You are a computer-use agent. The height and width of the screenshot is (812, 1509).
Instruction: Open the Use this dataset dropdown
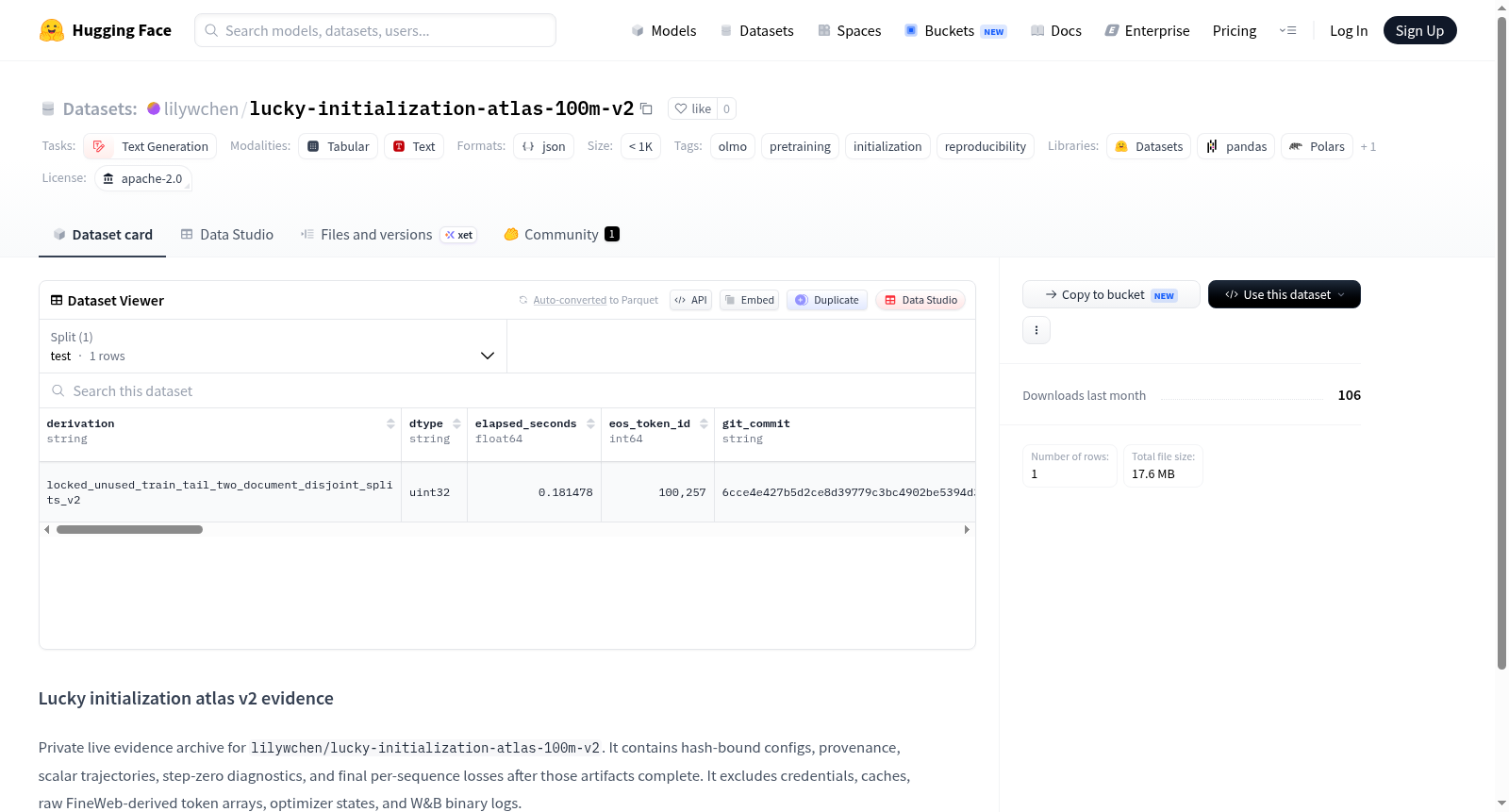[x=1285, y=294]
